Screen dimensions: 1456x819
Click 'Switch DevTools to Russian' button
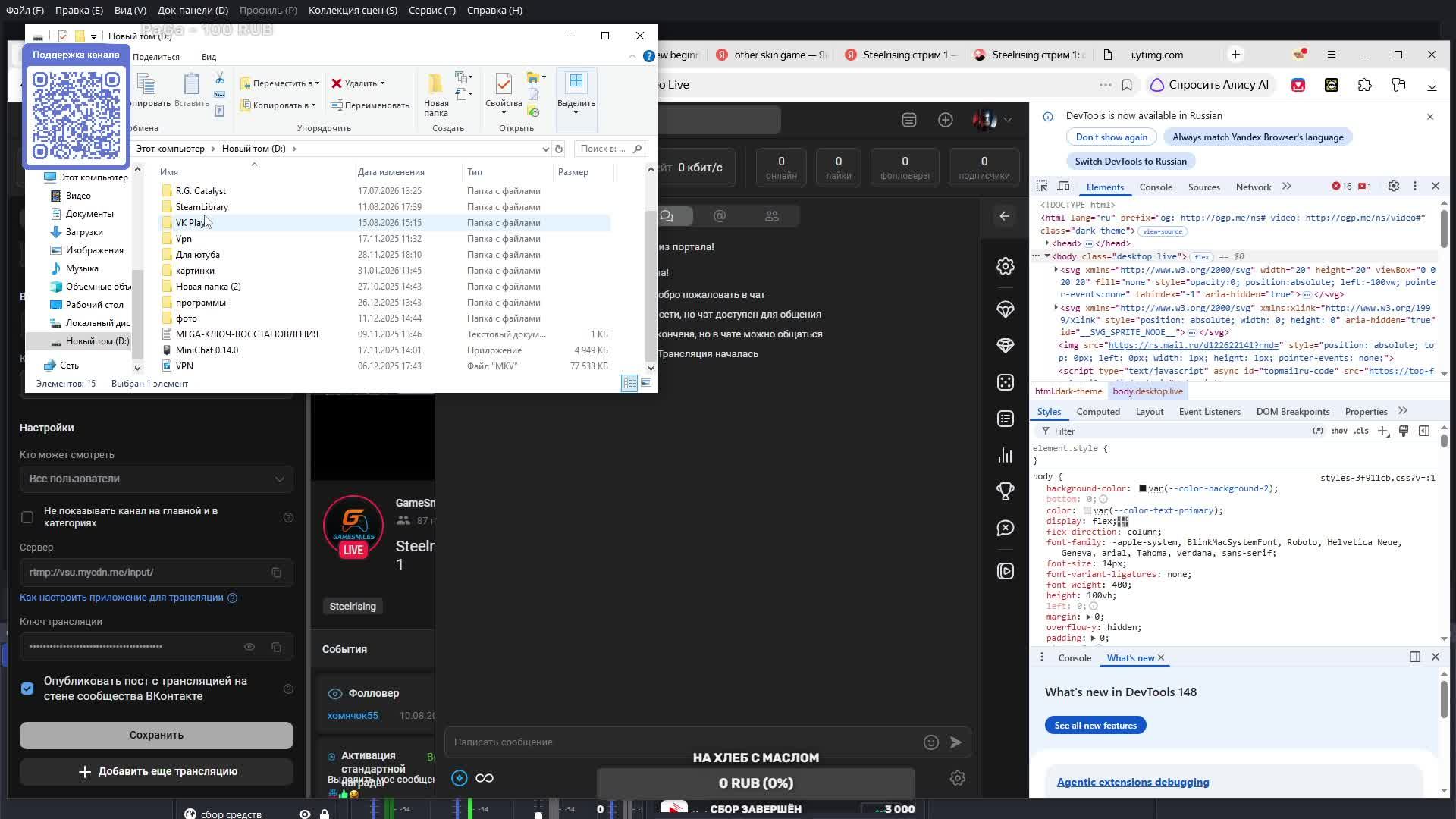pos(1131,162)
